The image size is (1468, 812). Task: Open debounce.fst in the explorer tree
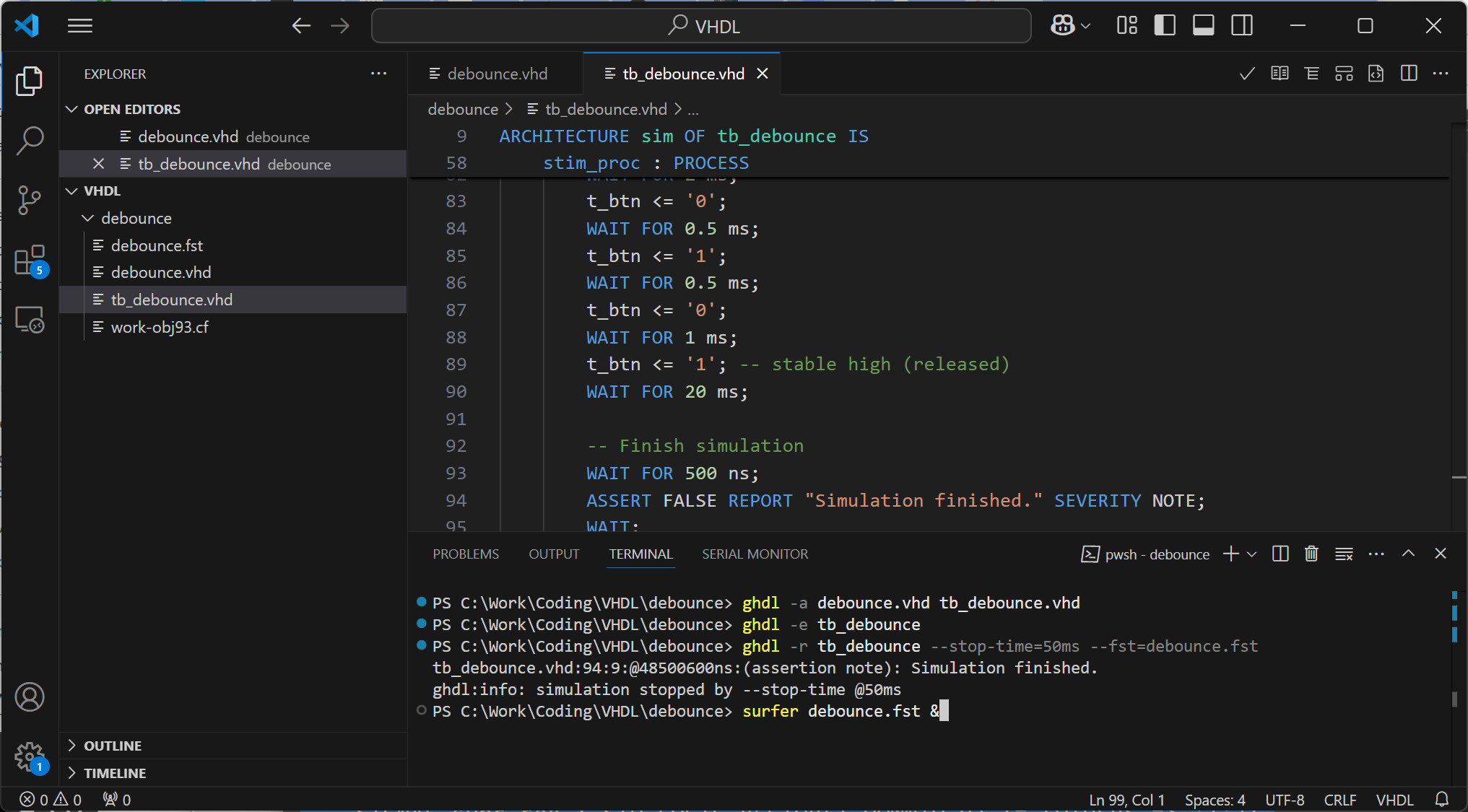pyautogui.click(x=157, y=245)
